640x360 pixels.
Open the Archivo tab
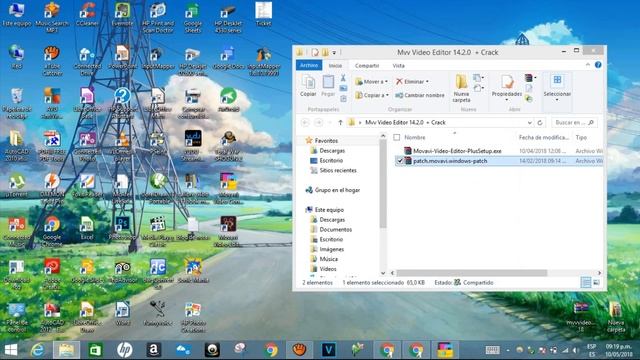click(309, 65)
